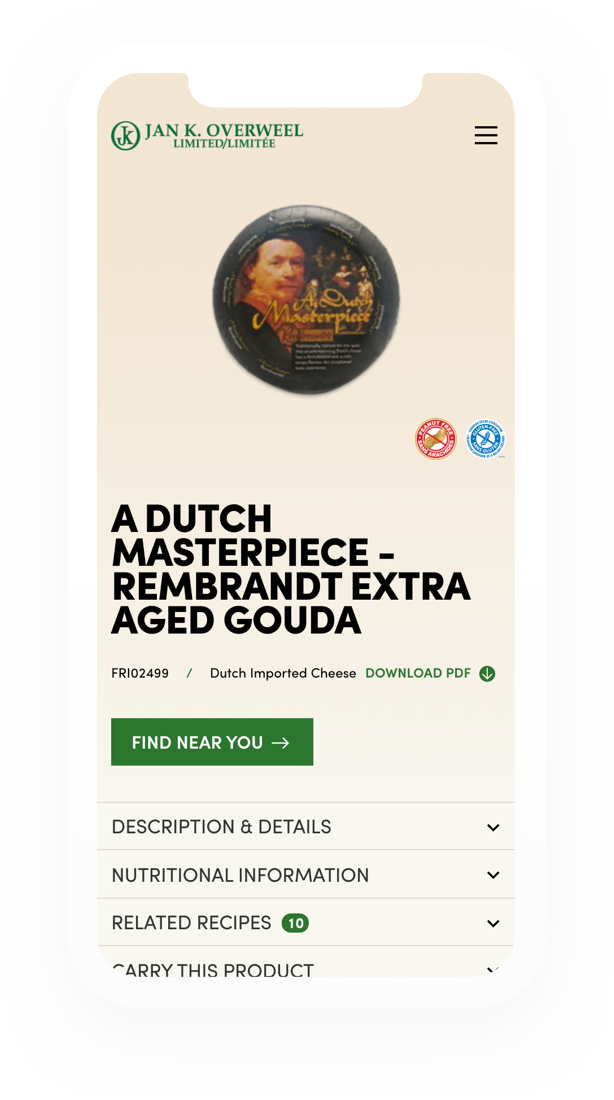Viewport: 614px width, 1100px height.
Task: Expand Description & Details chevron
Action: coord(493,827)
